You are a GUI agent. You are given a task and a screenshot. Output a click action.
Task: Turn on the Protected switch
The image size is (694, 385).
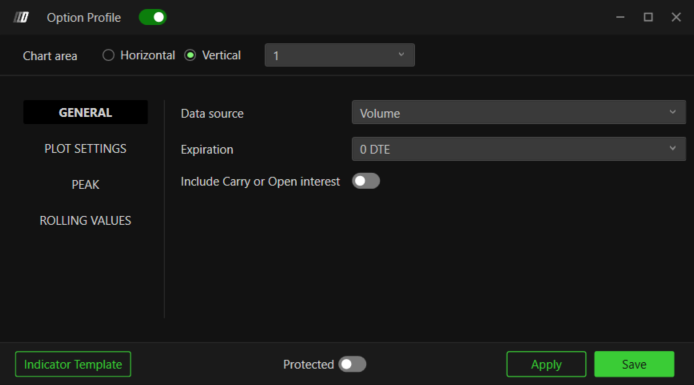352,364
